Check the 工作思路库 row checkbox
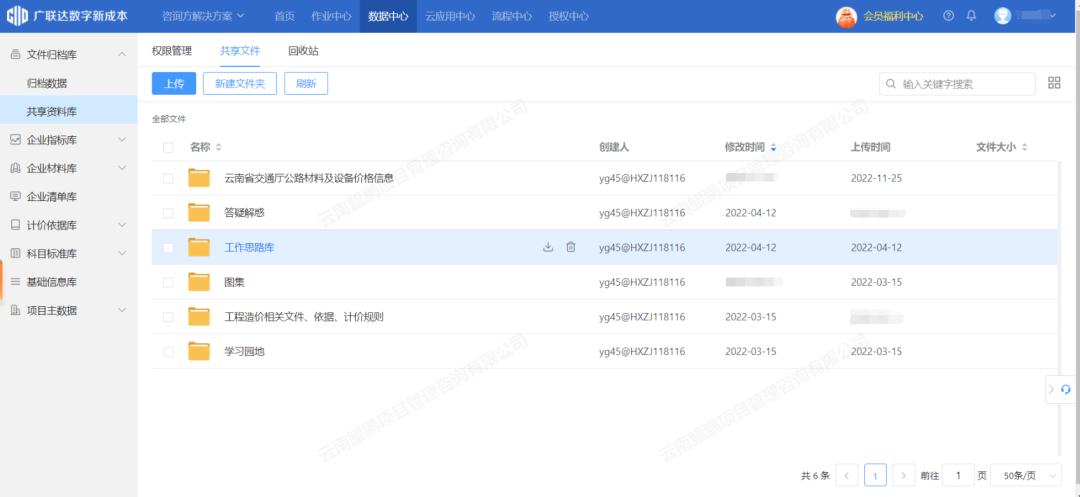Image resolution: width=1080 pixels, height=497 pixels. tap(169, 248)
